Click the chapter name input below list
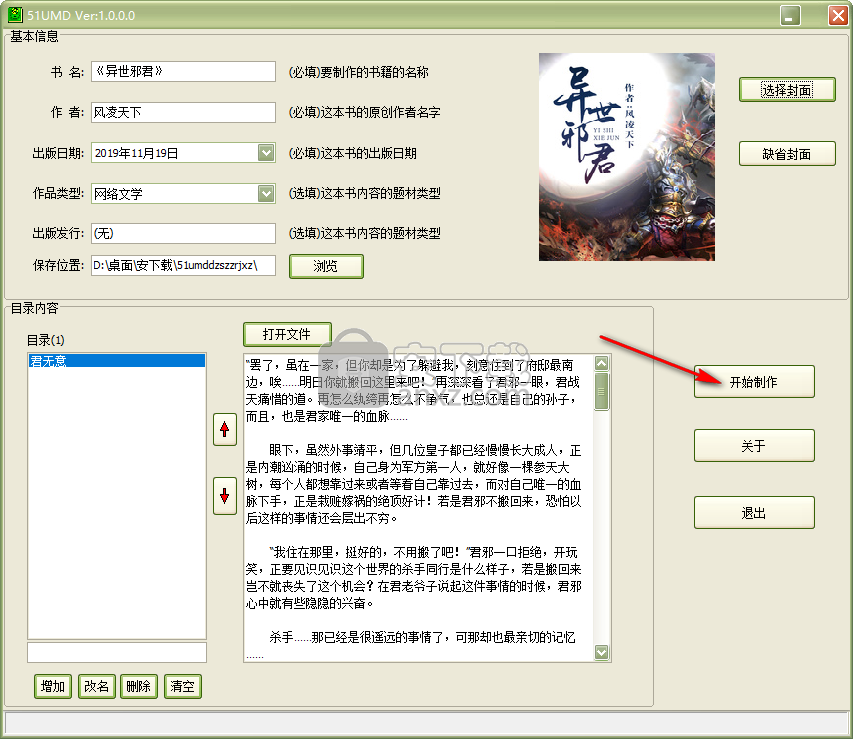The image size is (853, 739). point(117,652)
